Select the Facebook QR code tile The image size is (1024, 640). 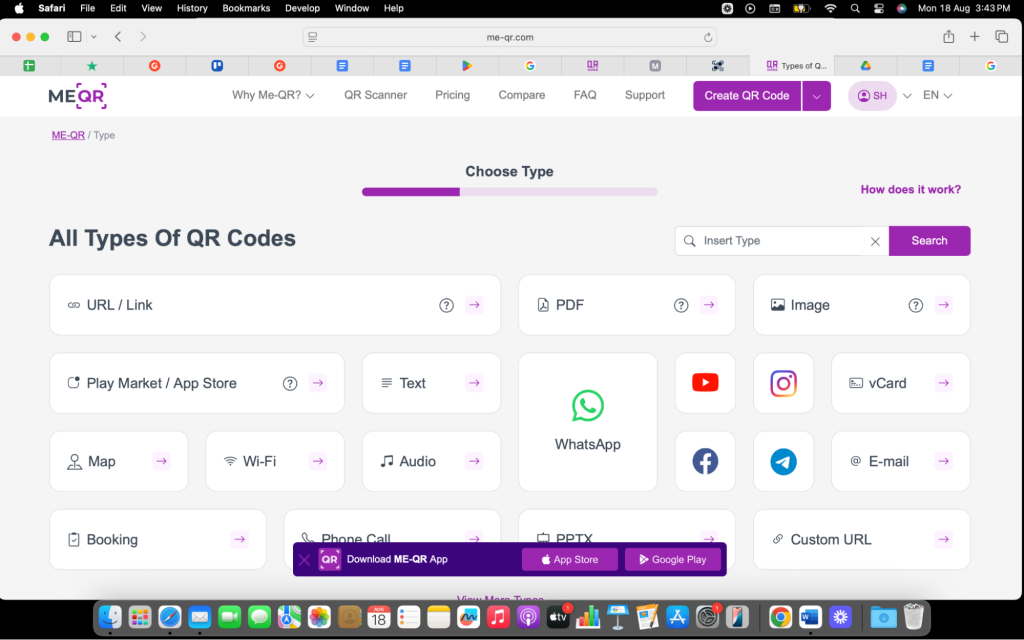pos(705,461)
